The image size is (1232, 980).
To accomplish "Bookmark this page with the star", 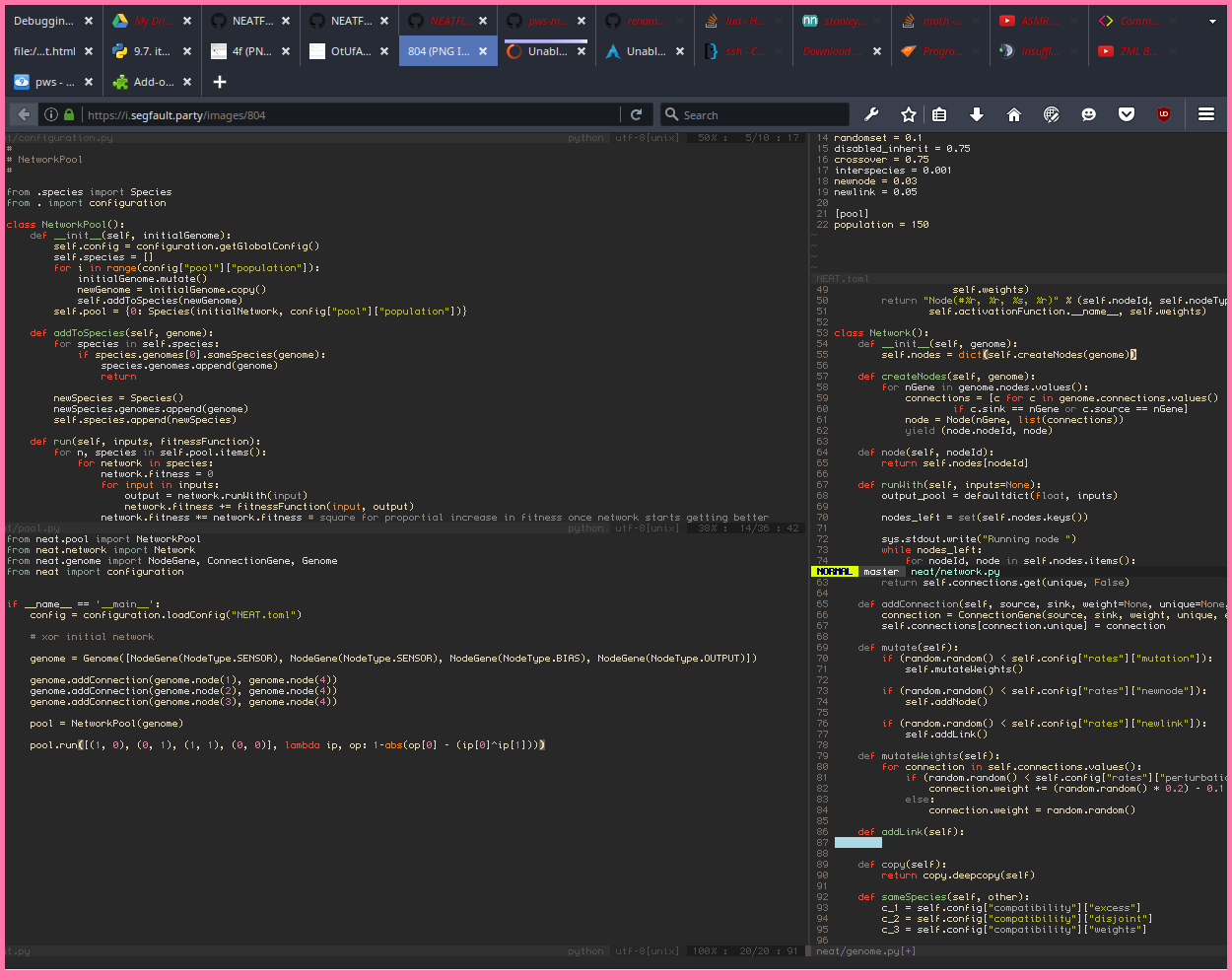I will [x=909, y=114].
